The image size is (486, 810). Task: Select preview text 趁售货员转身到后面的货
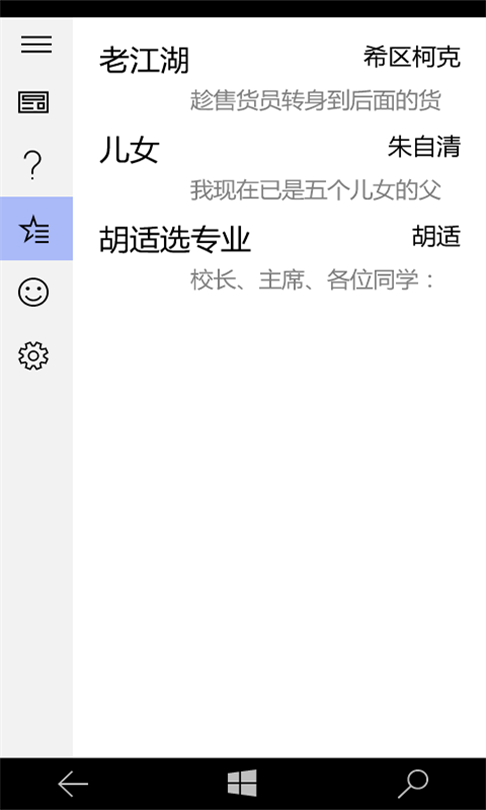[x=316, y=101]
